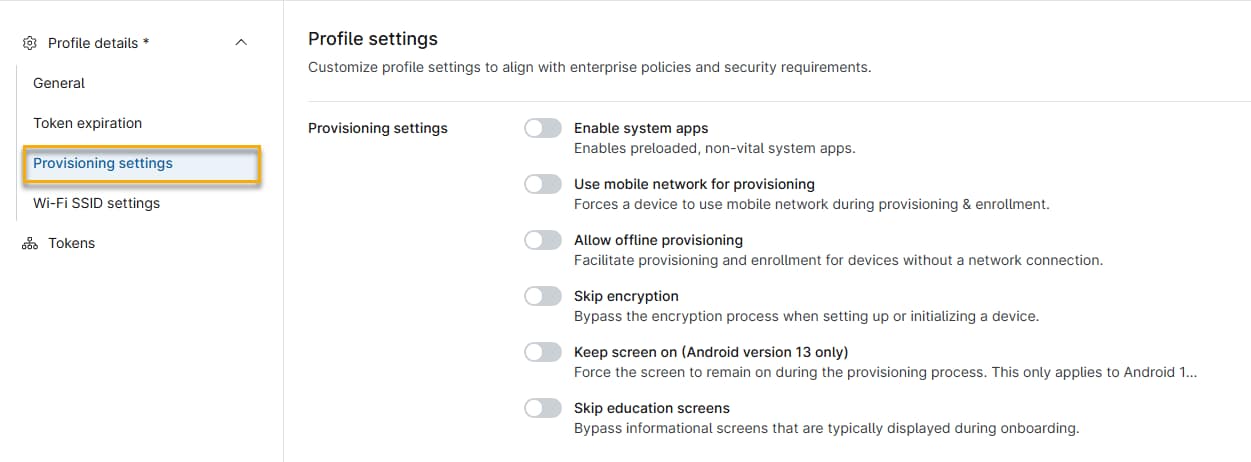The height and width of the screenshot is (462, 1251).
Task: Click the Profile details sidebar label
Action: coord(99,43)
